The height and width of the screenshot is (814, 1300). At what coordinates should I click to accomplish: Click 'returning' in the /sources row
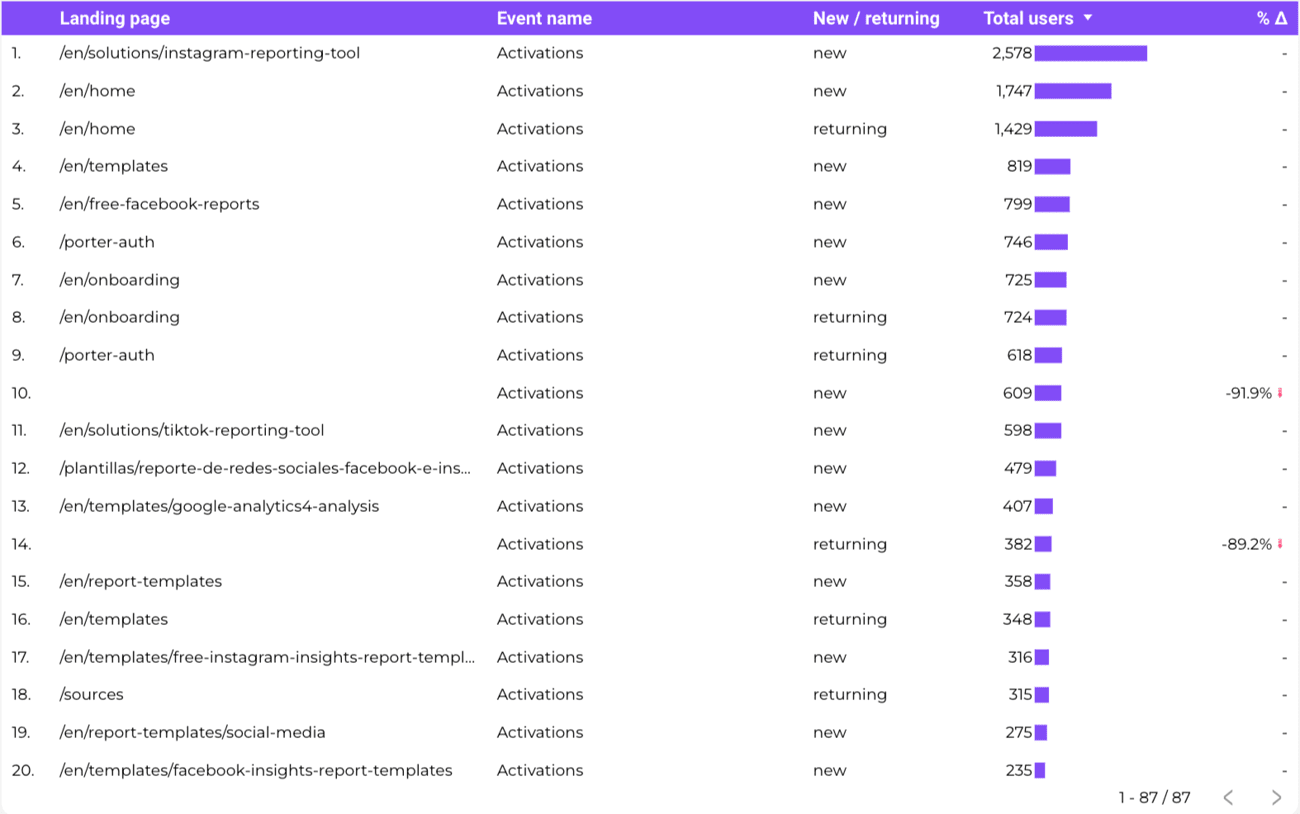850,694
